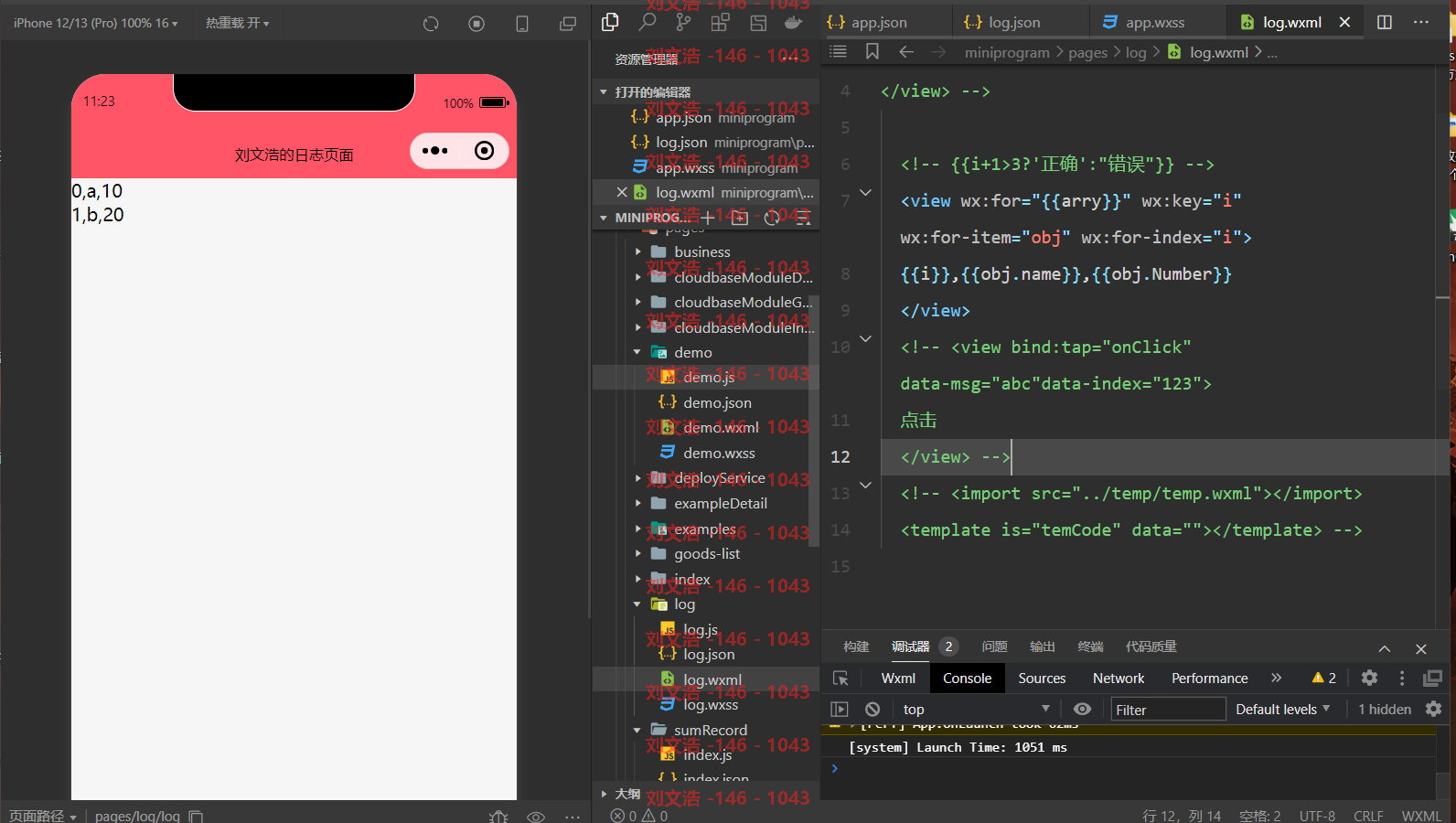The height and width of the screenshot is (823, 1456).
Task: Toggle the phone device preview icon
Action: (522, 24)
